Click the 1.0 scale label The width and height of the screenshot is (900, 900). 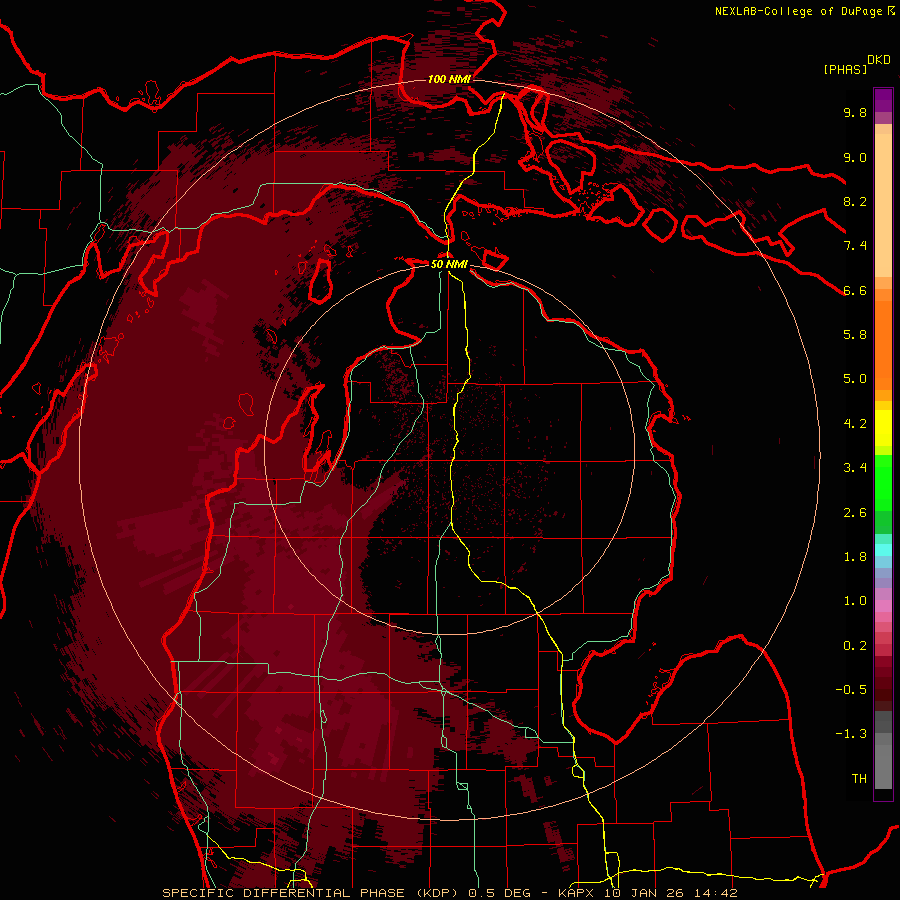tap(855, 601)
